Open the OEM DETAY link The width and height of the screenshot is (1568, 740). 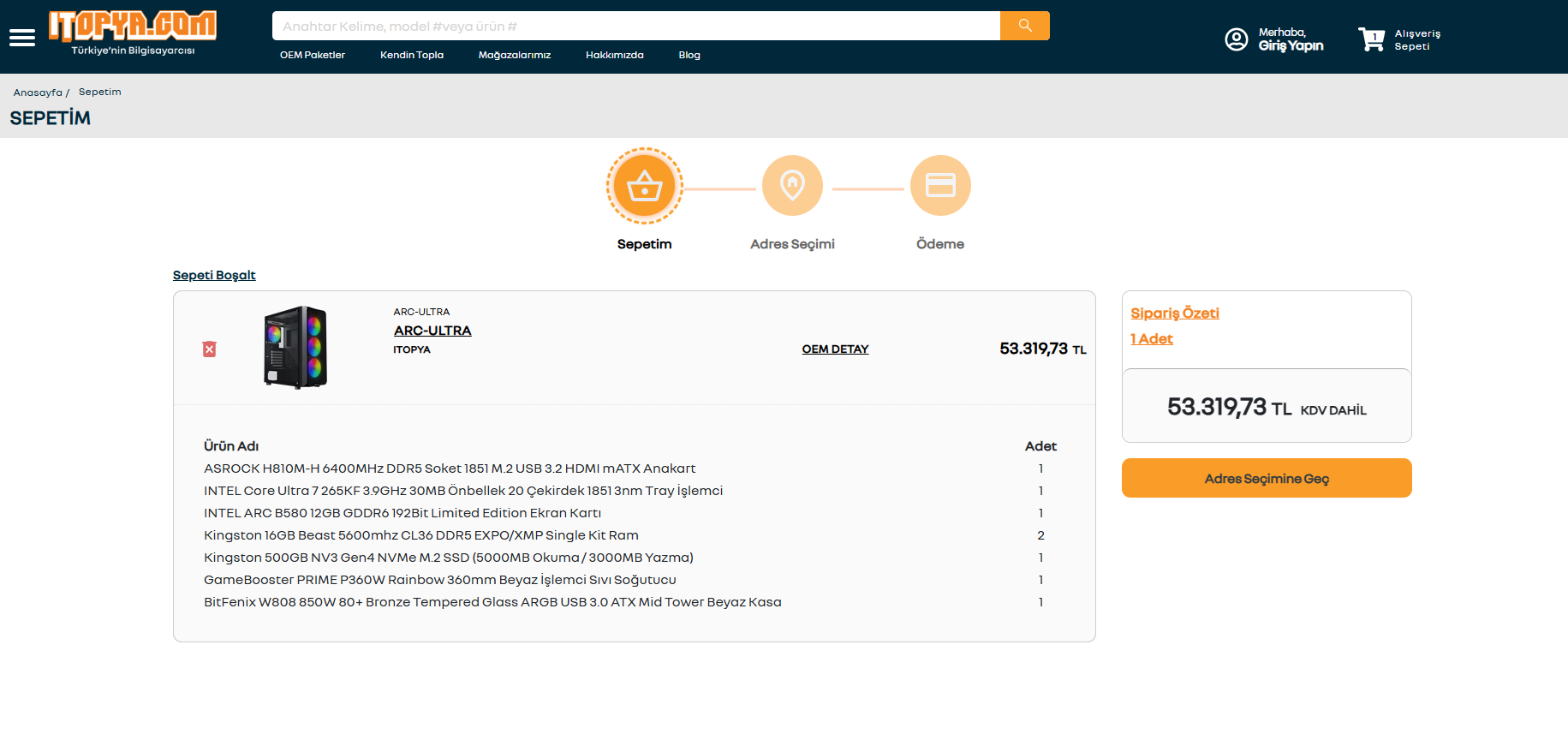835,349
